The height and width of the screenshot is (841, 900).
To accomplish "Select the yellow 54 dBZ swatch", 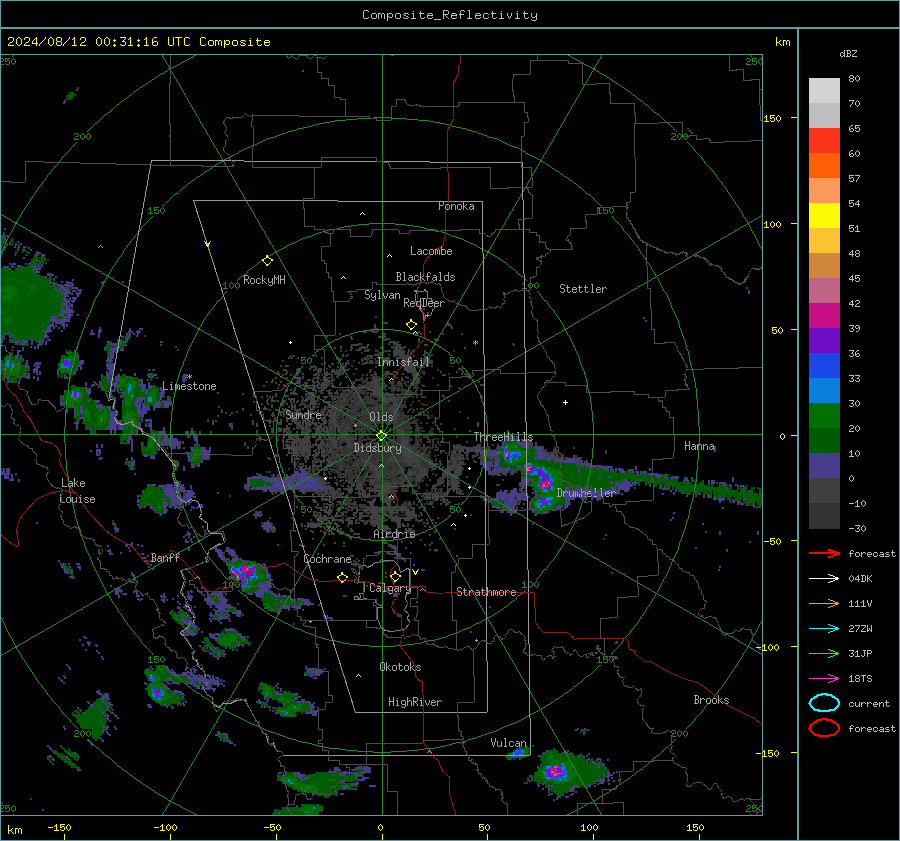I will [x=824, y=216].
